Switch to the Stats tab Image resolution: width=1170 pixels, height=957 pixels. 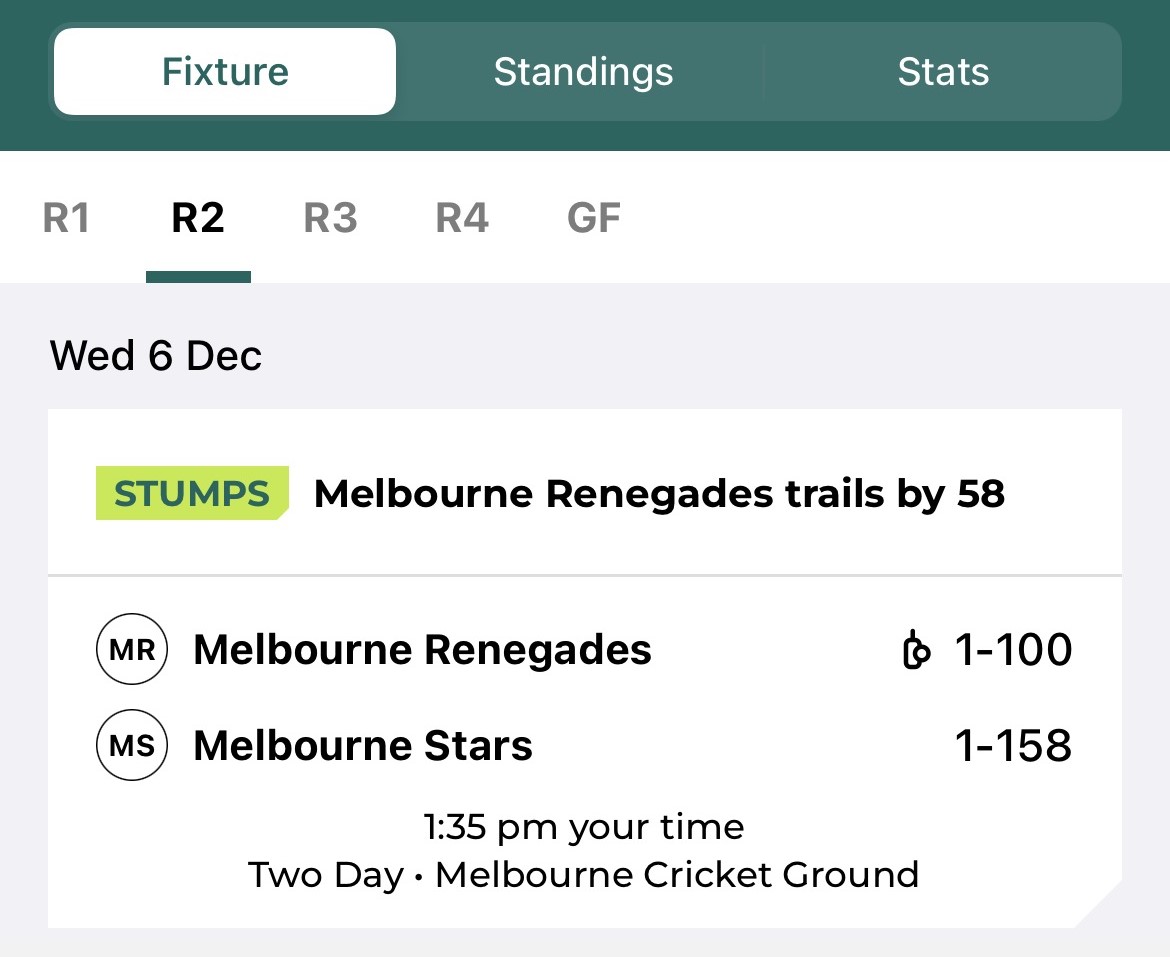point(943,71)
